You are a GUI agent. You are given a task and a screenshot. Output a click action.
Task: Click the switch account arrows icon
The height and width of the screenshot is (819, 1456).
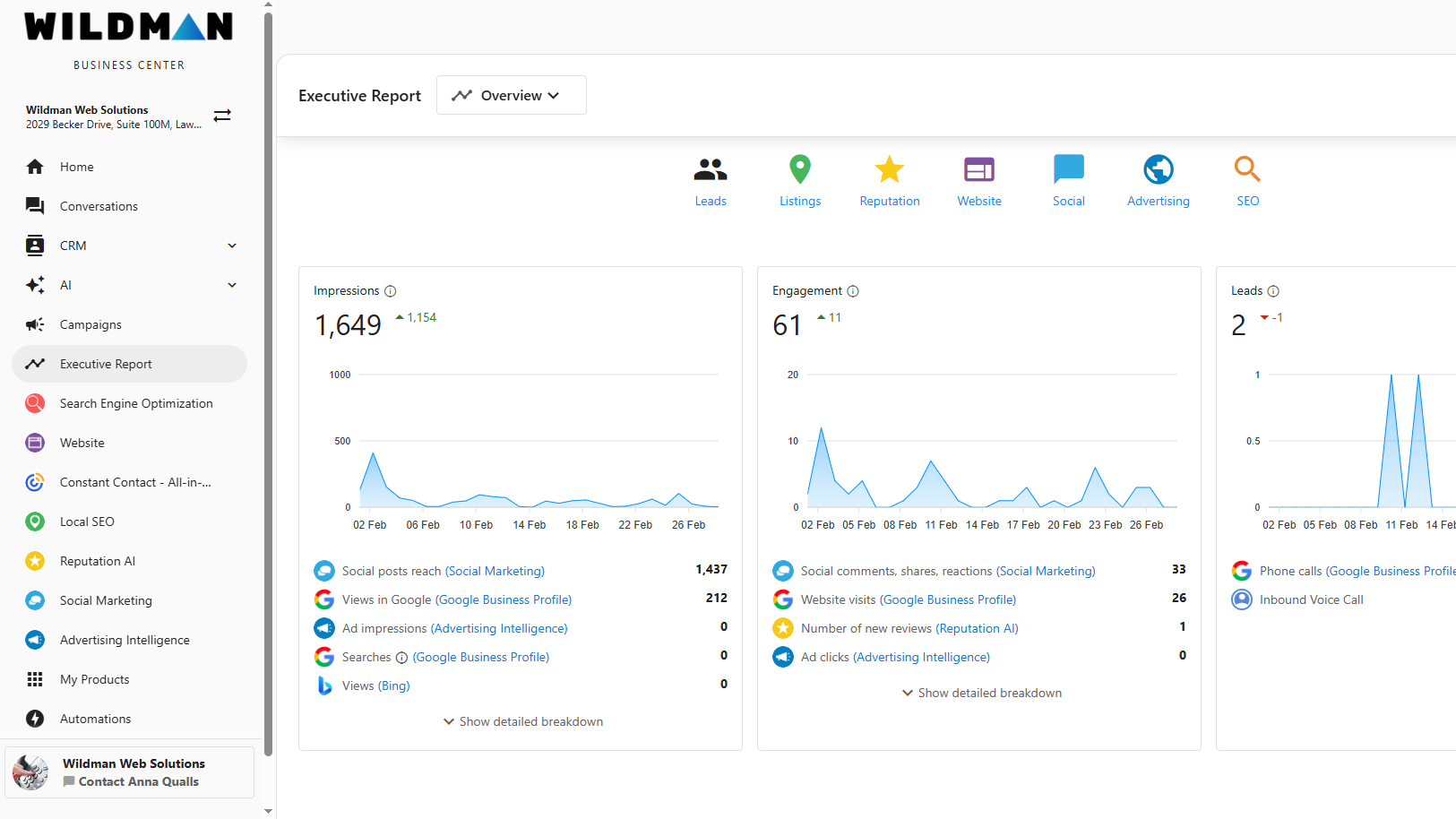[x=222, y=116]
